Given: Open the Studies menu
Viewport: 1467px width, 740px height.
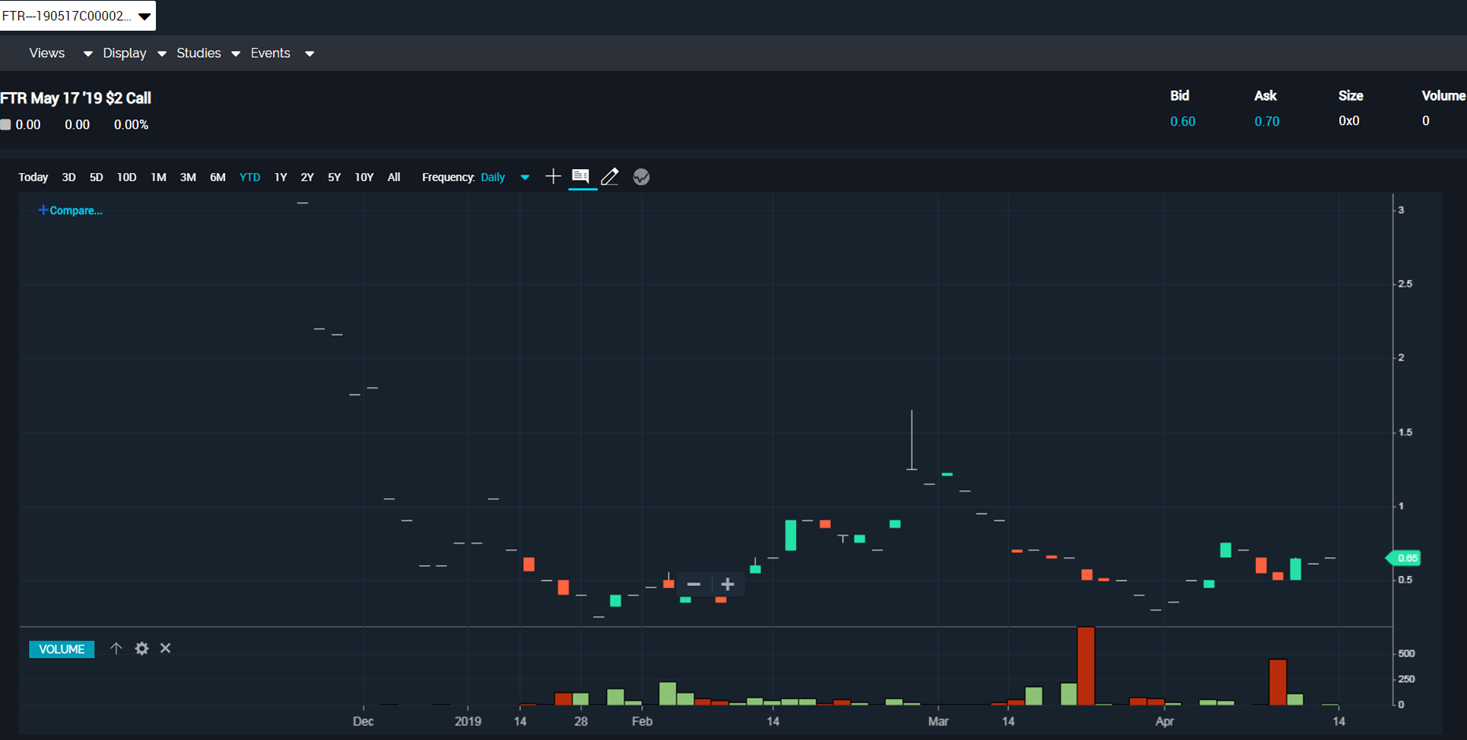Looking at the screenshot, I should (x=208, y=54).
